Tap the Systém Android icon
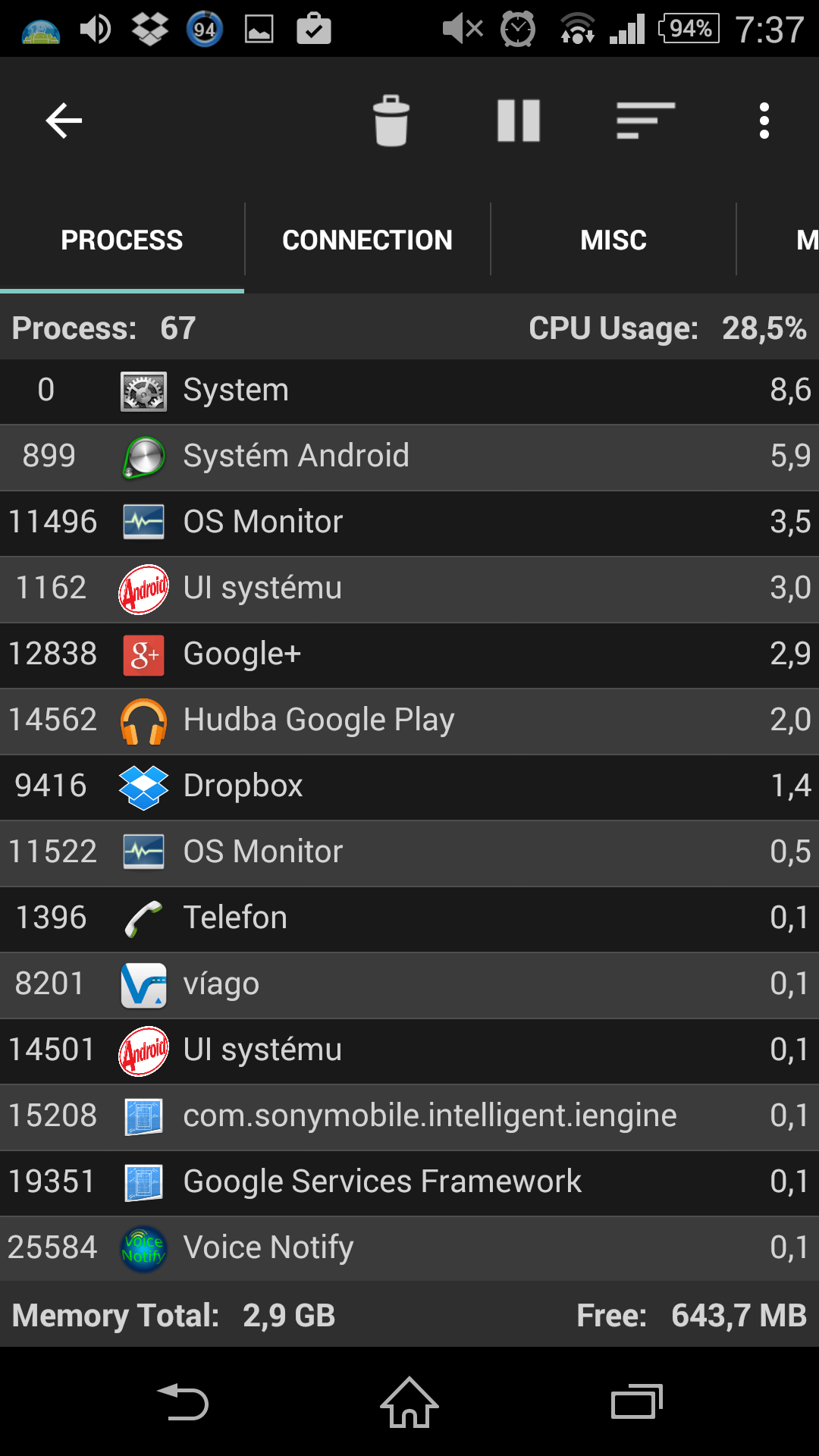 click(x=143, y=457)
